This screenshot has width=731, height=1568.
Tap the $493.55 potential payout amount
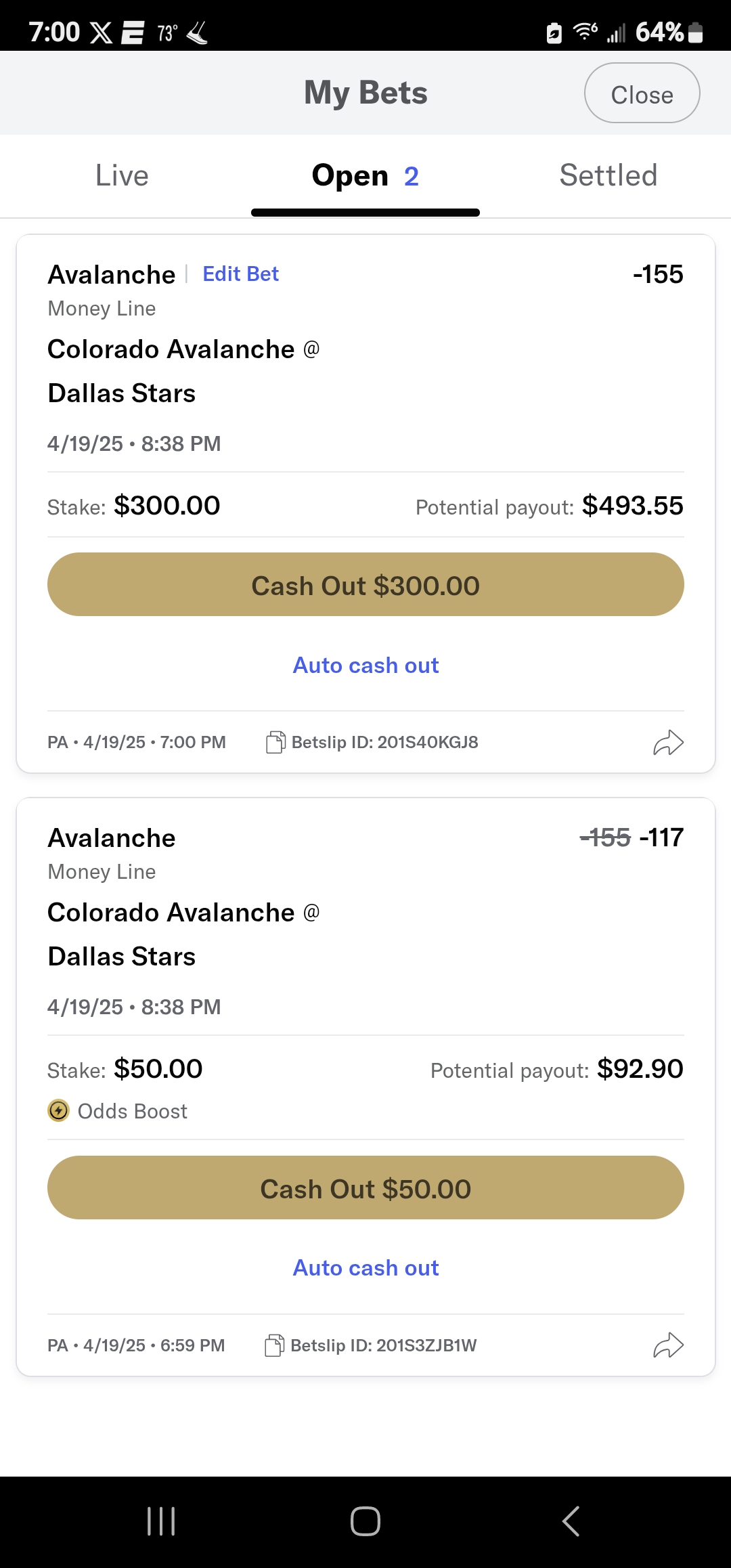632,506
